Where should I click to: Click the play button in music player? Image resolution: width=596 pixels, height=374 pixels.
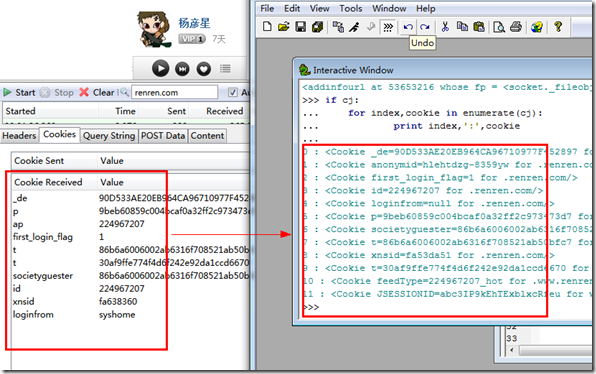coord(160,69)
